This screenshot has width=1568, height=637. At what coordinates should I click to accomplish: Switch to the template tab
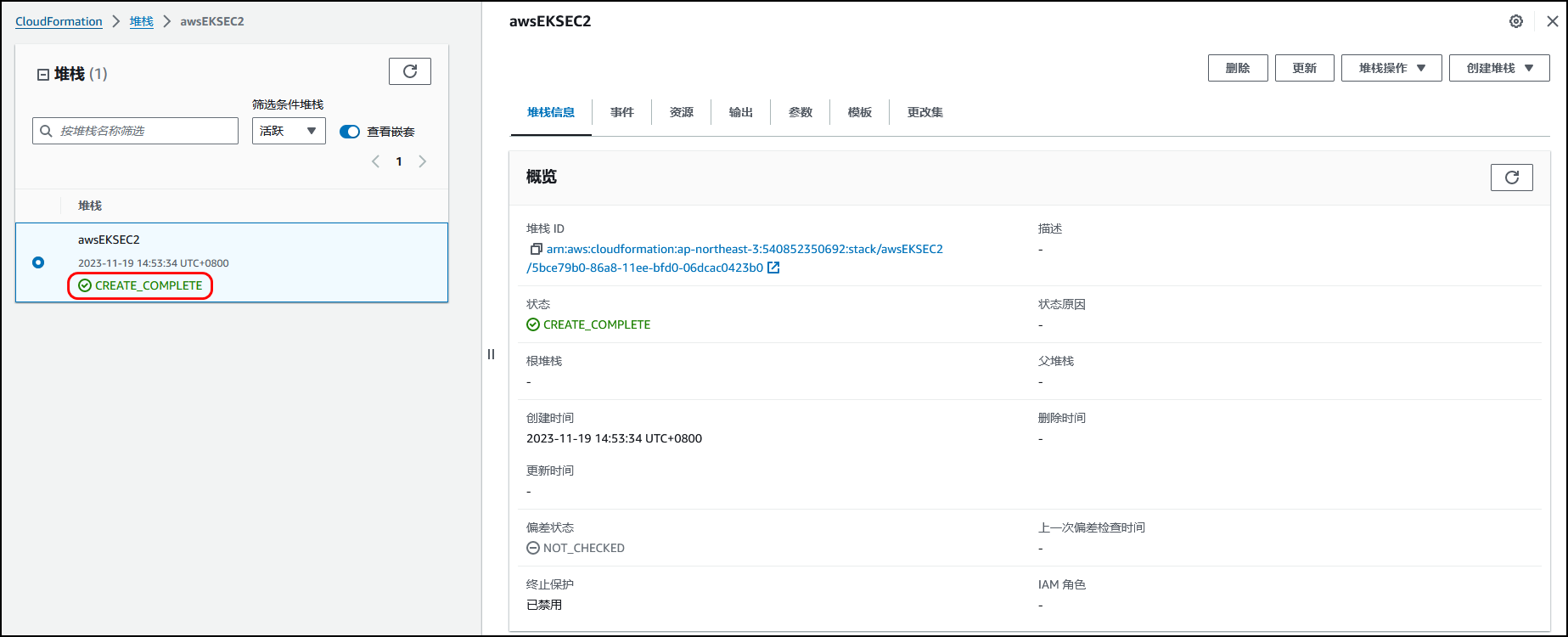tap(860, 112)
